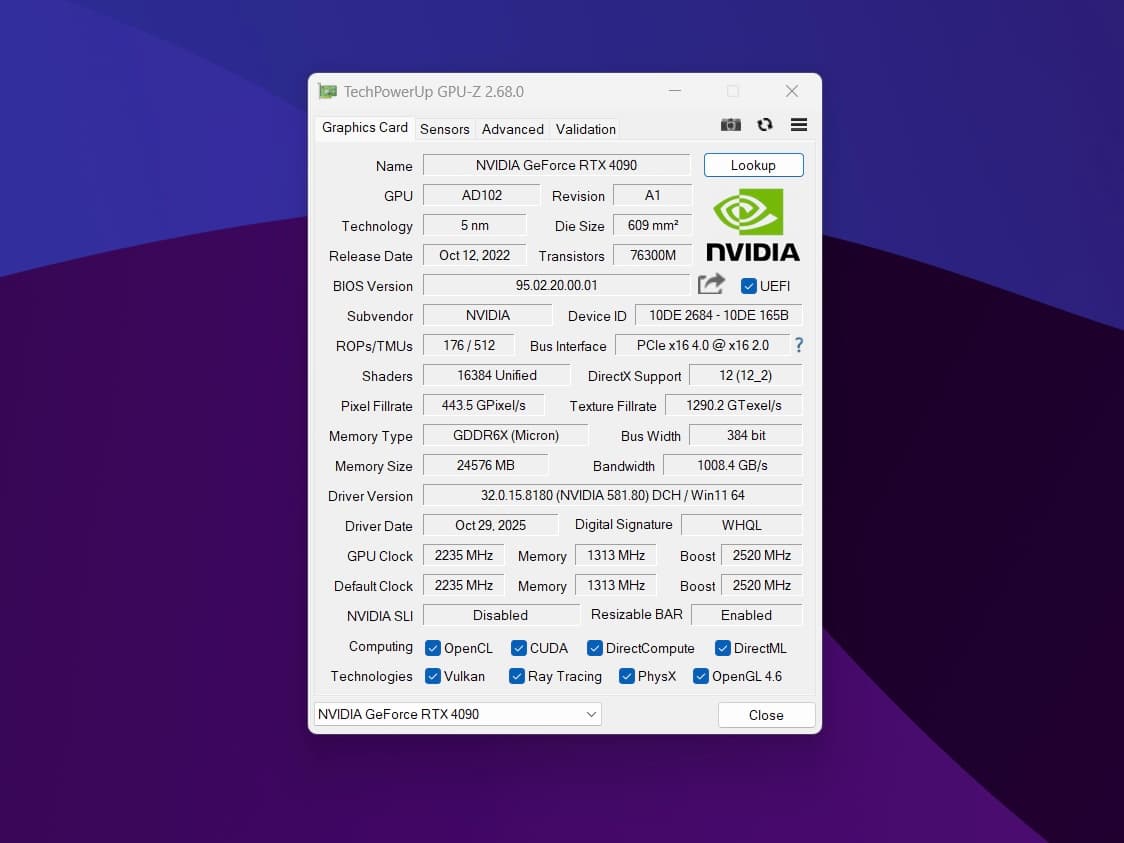Screen dimensions: 1124x843
Task: Click the Subvendor field NVIDIA
Action: [x=487, y=315]
